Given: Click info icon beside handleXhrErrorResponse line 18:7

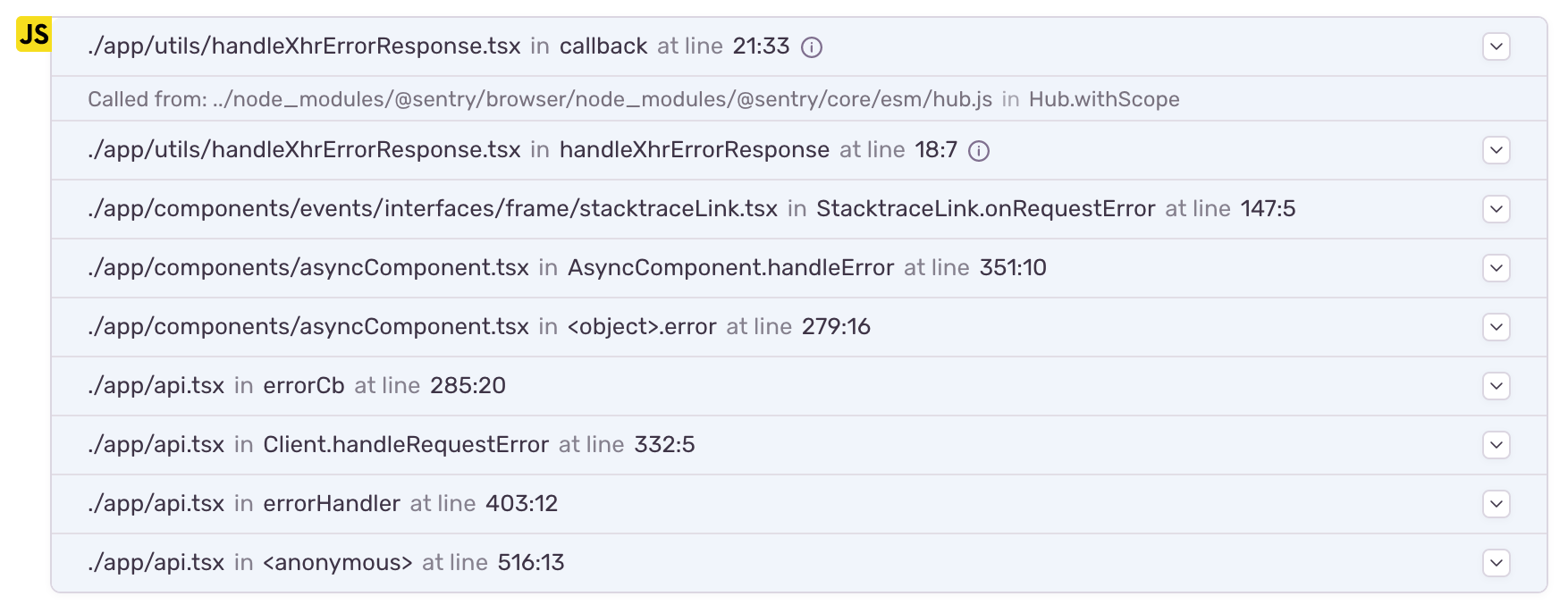Looking at the screenshot, I should click(979, 151).
